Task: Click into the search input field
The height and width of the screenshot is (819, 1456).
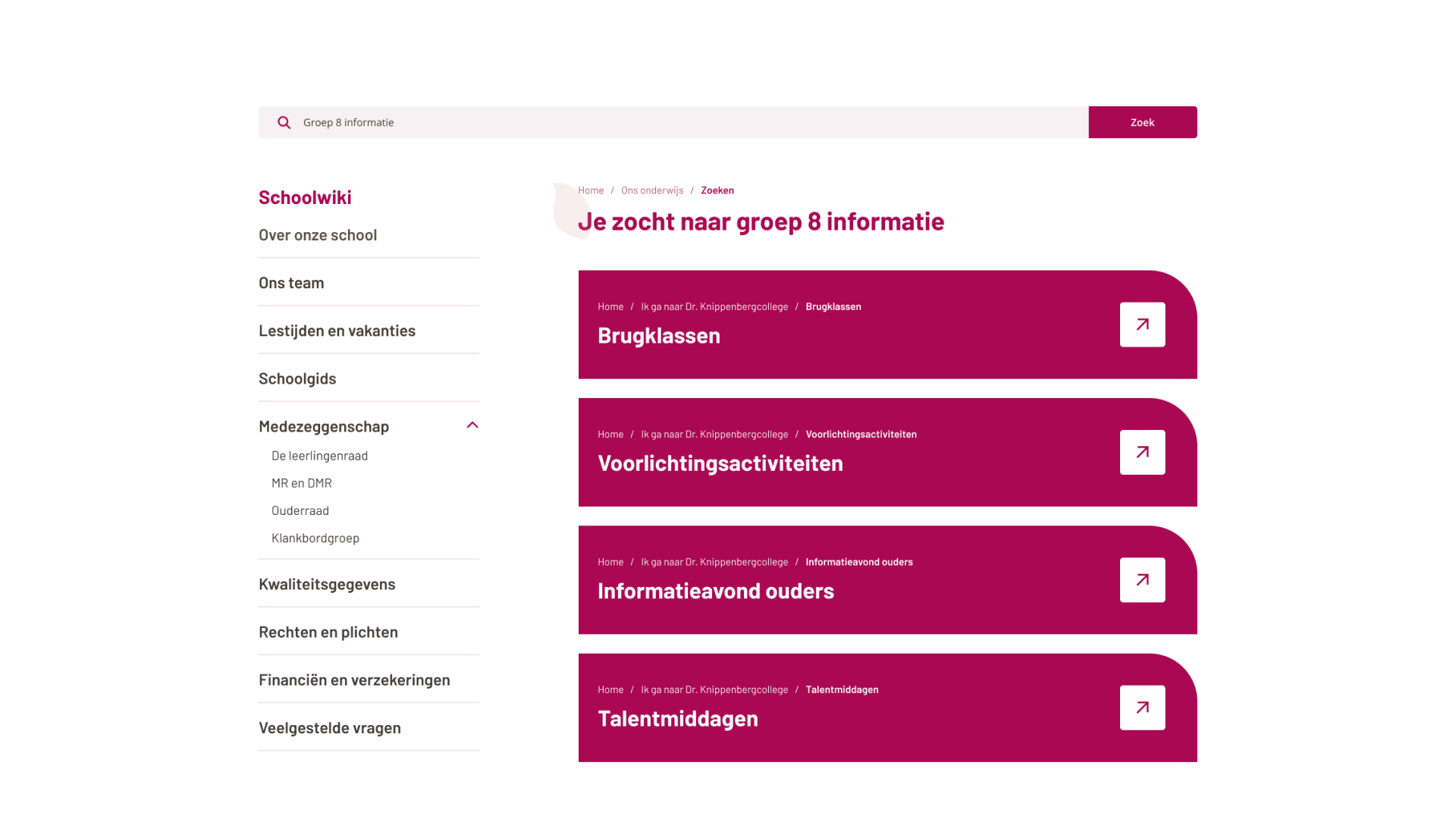Action: [x=682, y=122]
